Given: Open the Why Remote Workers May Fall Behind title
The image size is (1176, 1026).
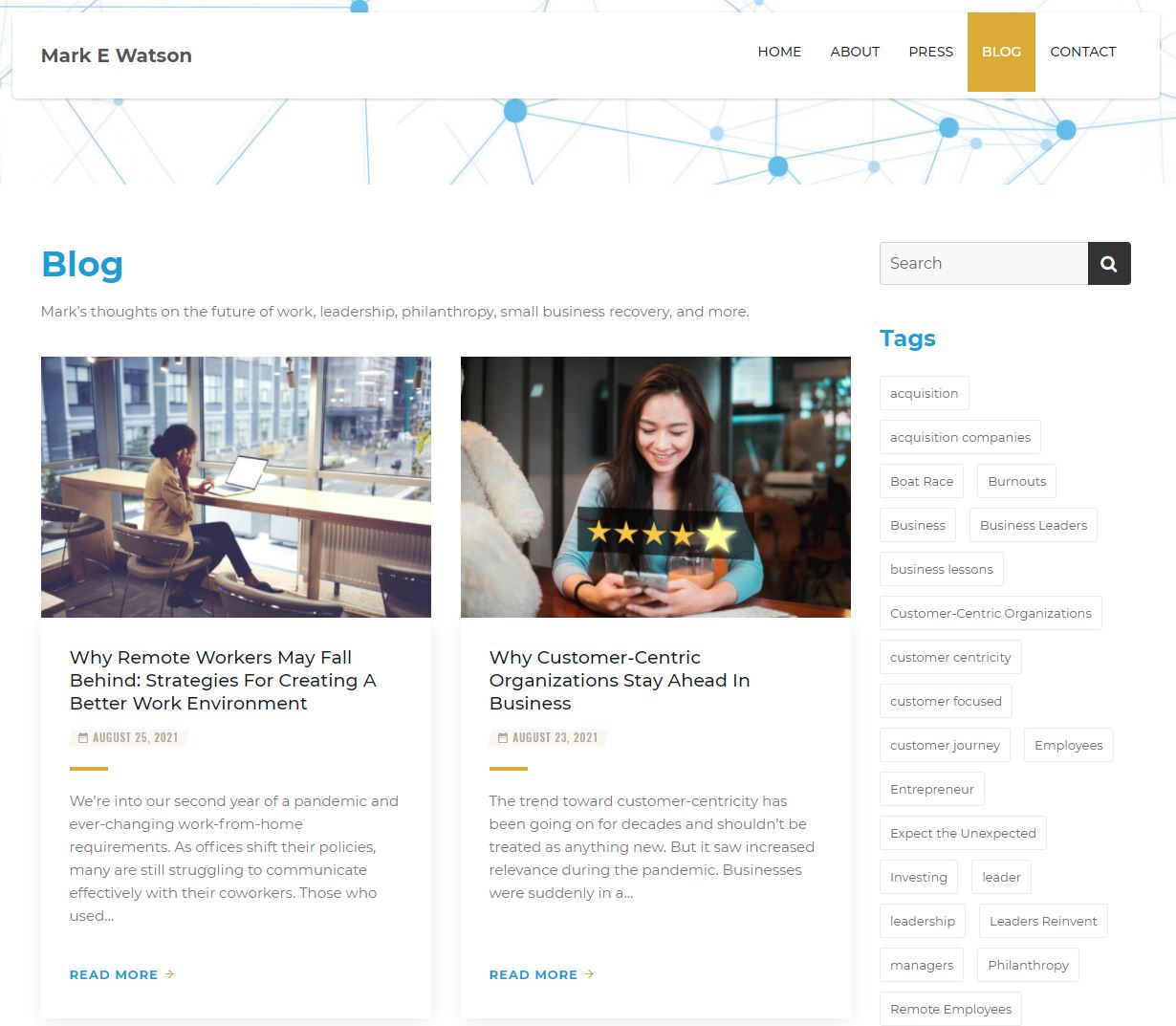Looking at the screenshot, I should [223, 680].
